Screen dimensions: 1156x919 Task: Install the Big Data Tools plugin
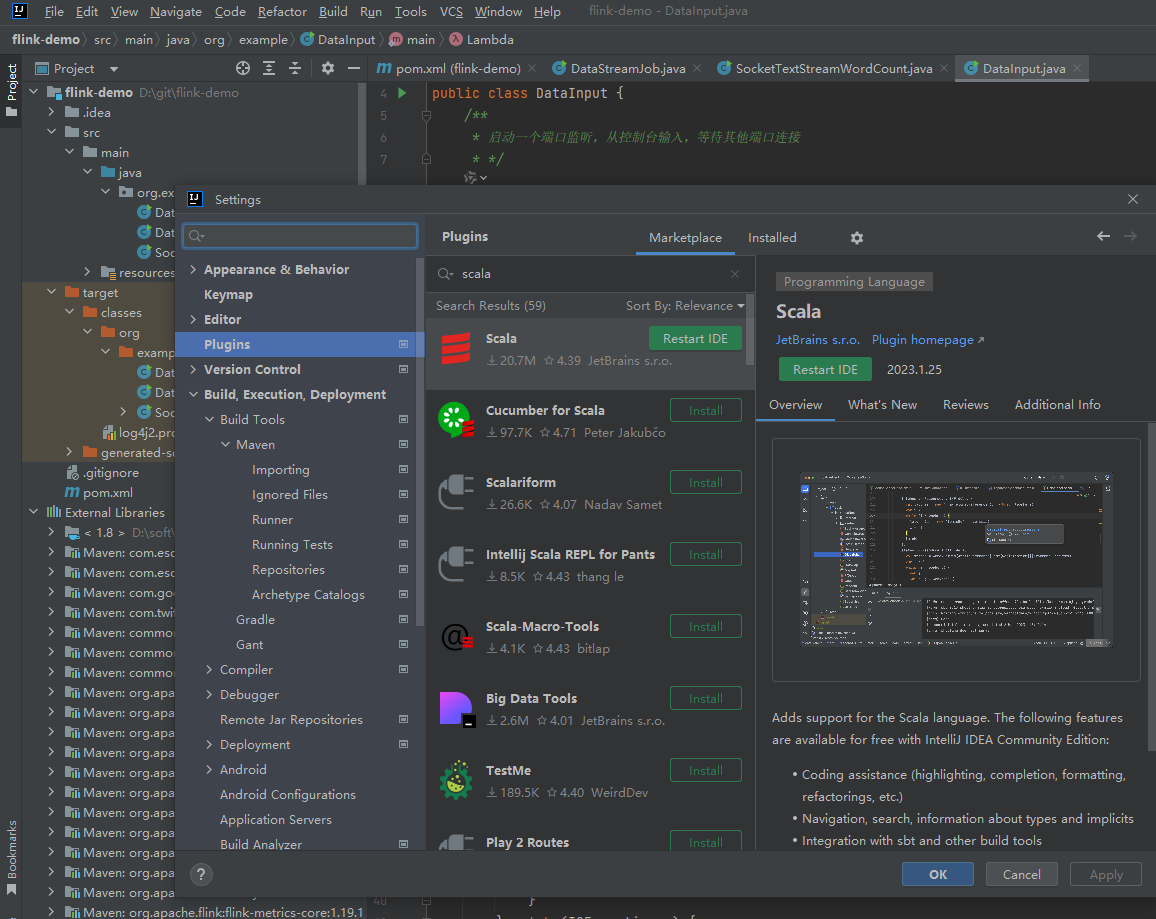point(706,699)
